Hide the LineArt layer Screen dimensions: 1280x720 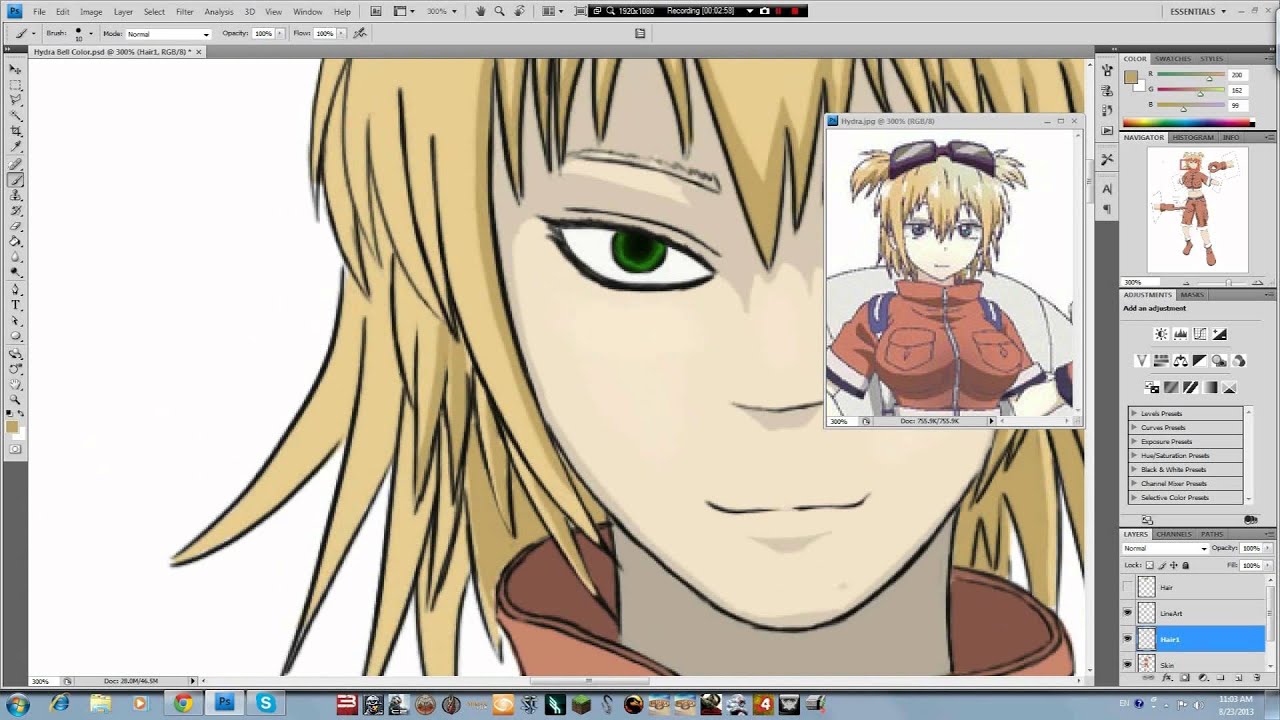click(x=1128, y=613)
